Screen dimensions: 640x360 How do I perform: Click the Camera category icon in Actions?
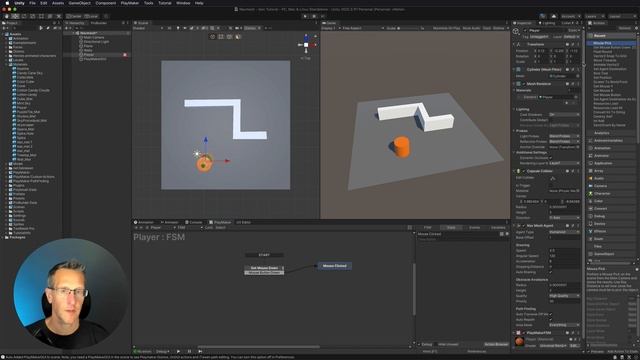pos(591,186)
